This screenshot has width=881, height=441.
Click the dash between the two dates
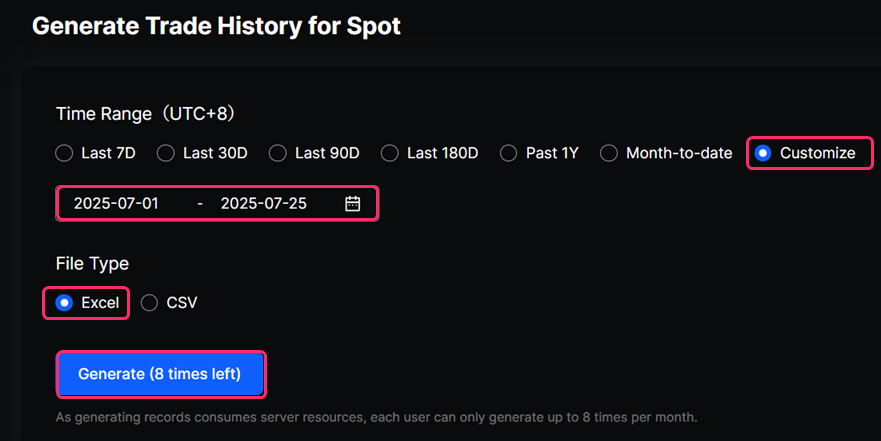click(200, 203)
